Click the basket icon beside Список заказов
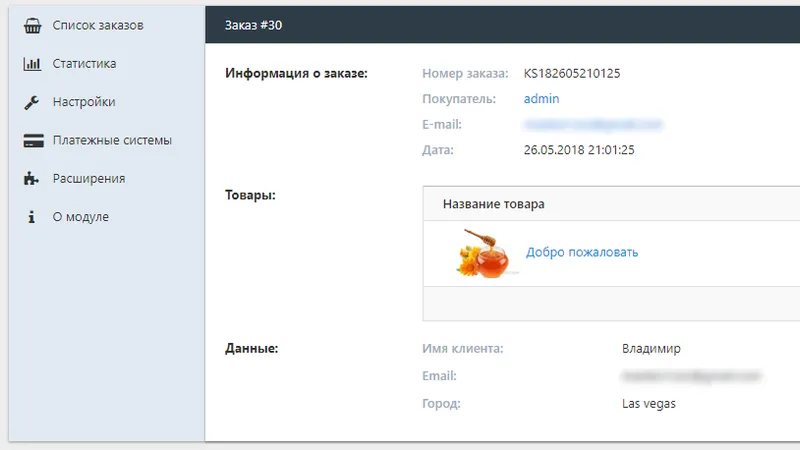 pos(32,25)
